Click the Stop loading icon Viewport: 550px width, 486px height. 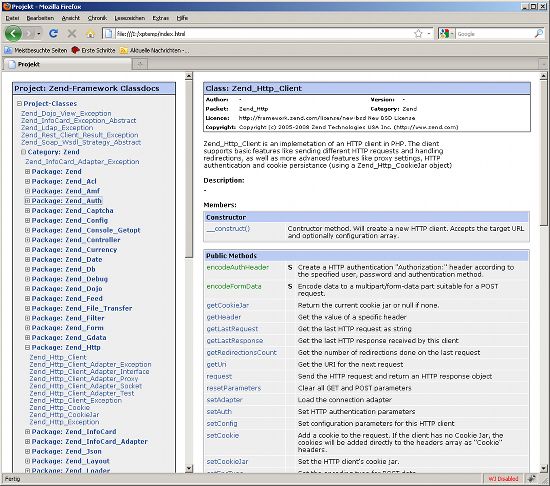tap(72, 34)
